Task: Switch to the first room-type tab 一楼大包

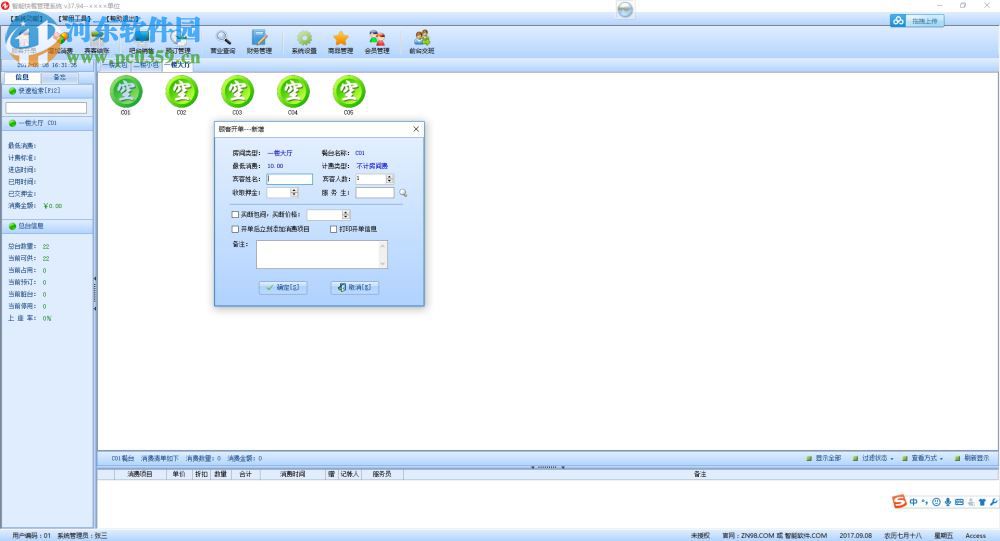Action: click(116, 64)
